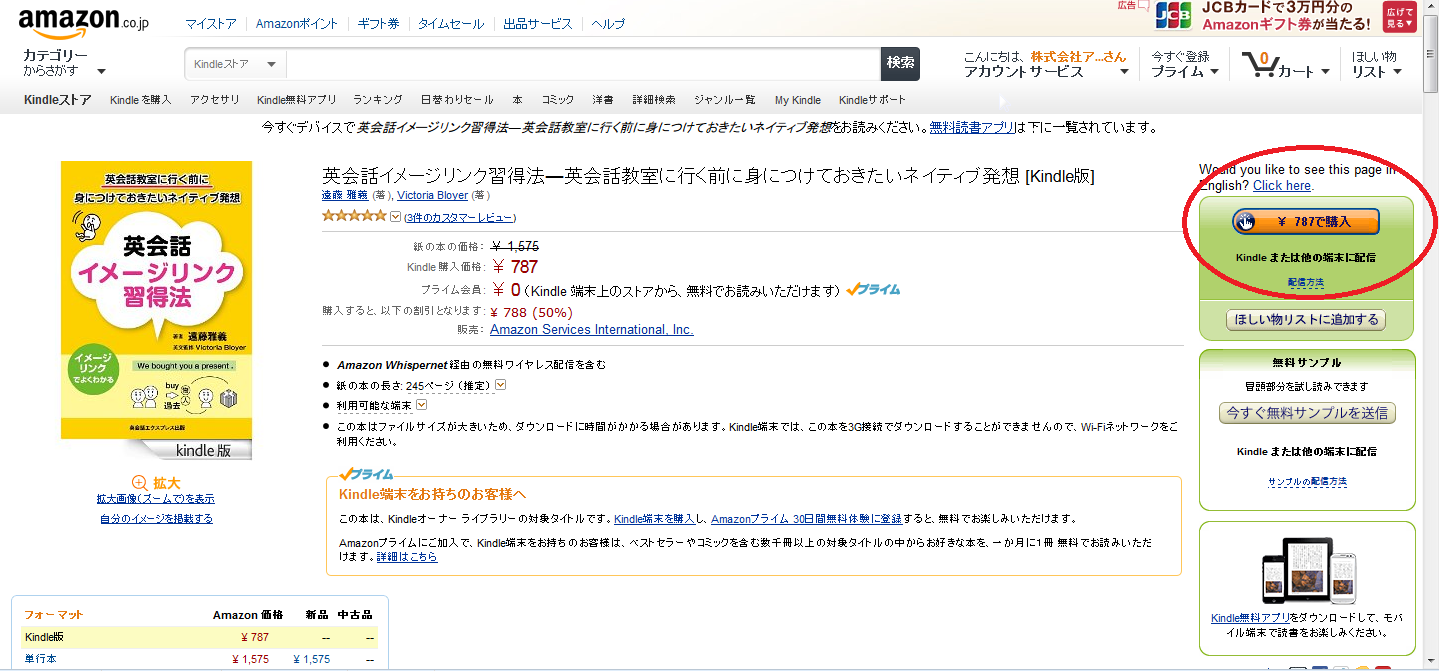The width and height of the screenshot is (1439, 671).
Task: Click the orange プライム badge beside ¥0
Action: click(x=873, y=290)
